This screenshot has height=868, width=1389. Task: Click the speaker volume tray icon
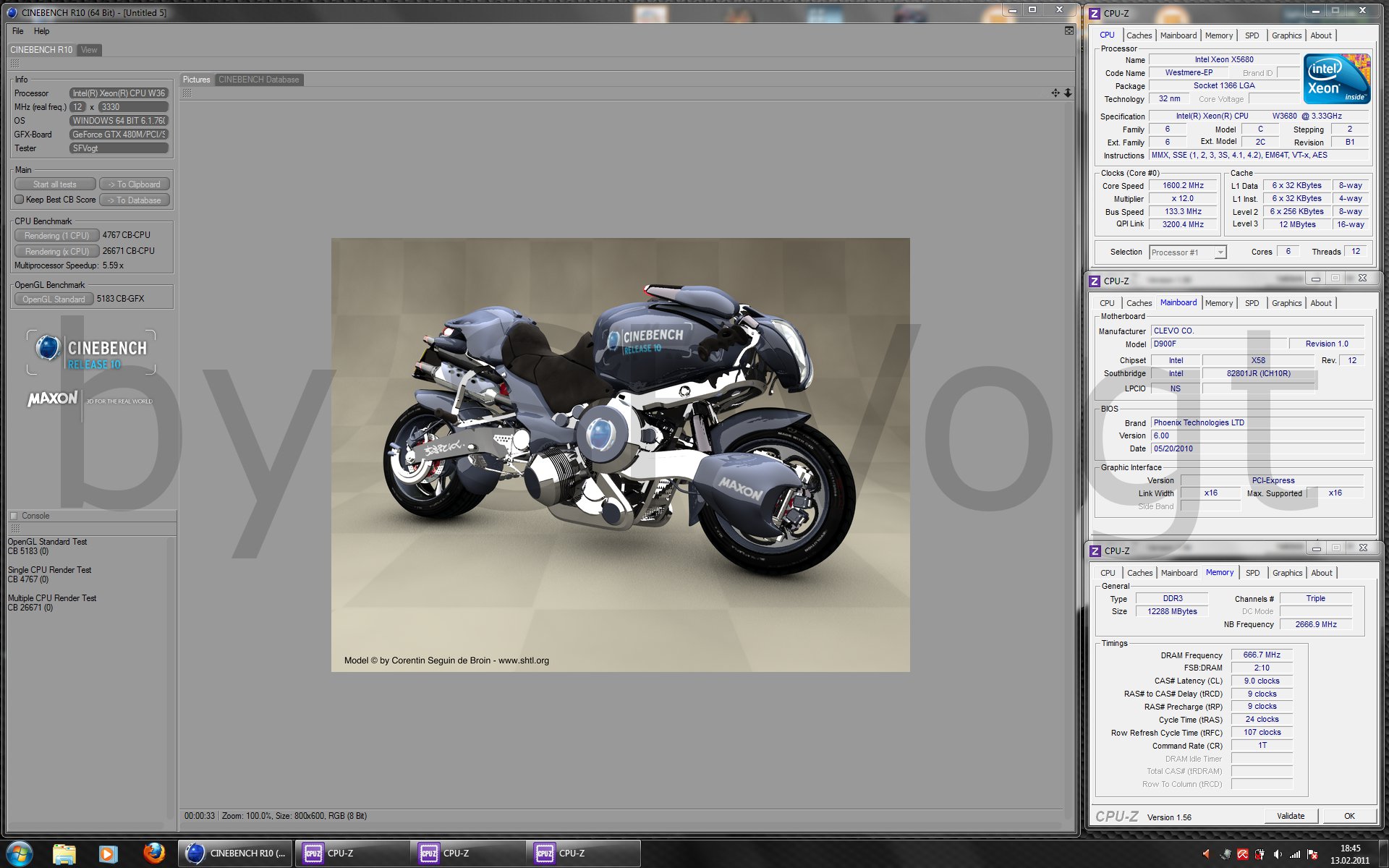point(1278,854)
